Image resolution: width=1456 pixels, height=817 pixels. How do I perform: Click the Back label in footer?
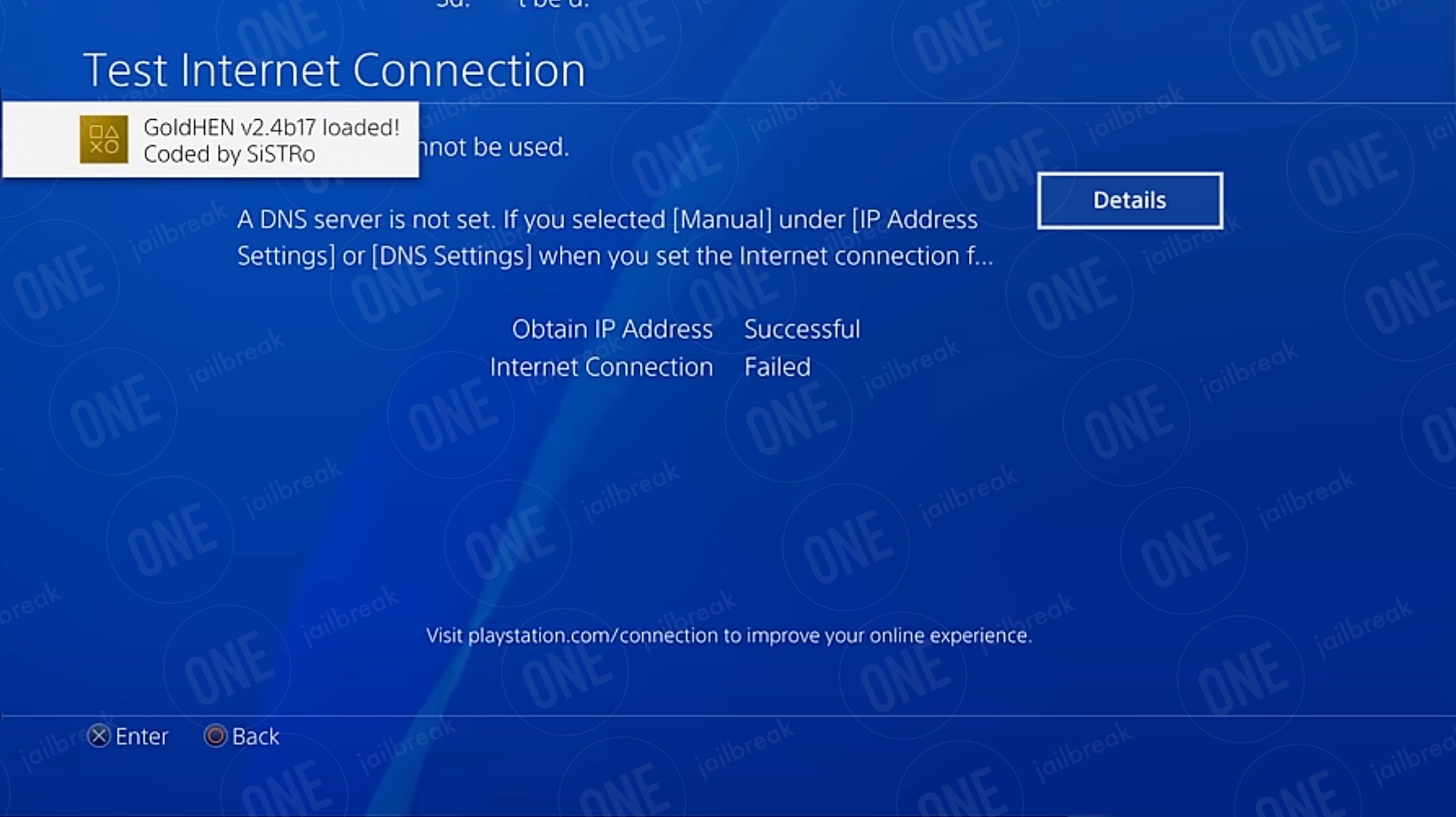[x=256, y=736]
